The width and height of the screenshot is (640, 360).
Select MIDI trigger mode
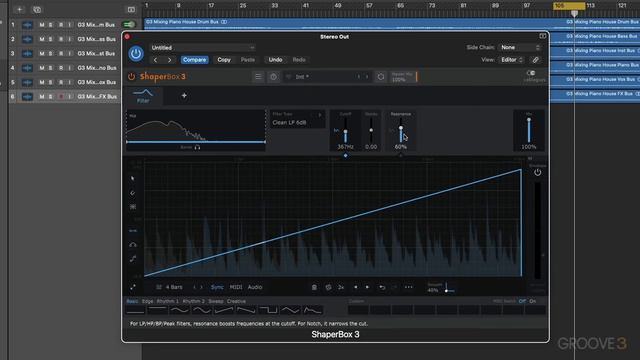coord(236,287)
